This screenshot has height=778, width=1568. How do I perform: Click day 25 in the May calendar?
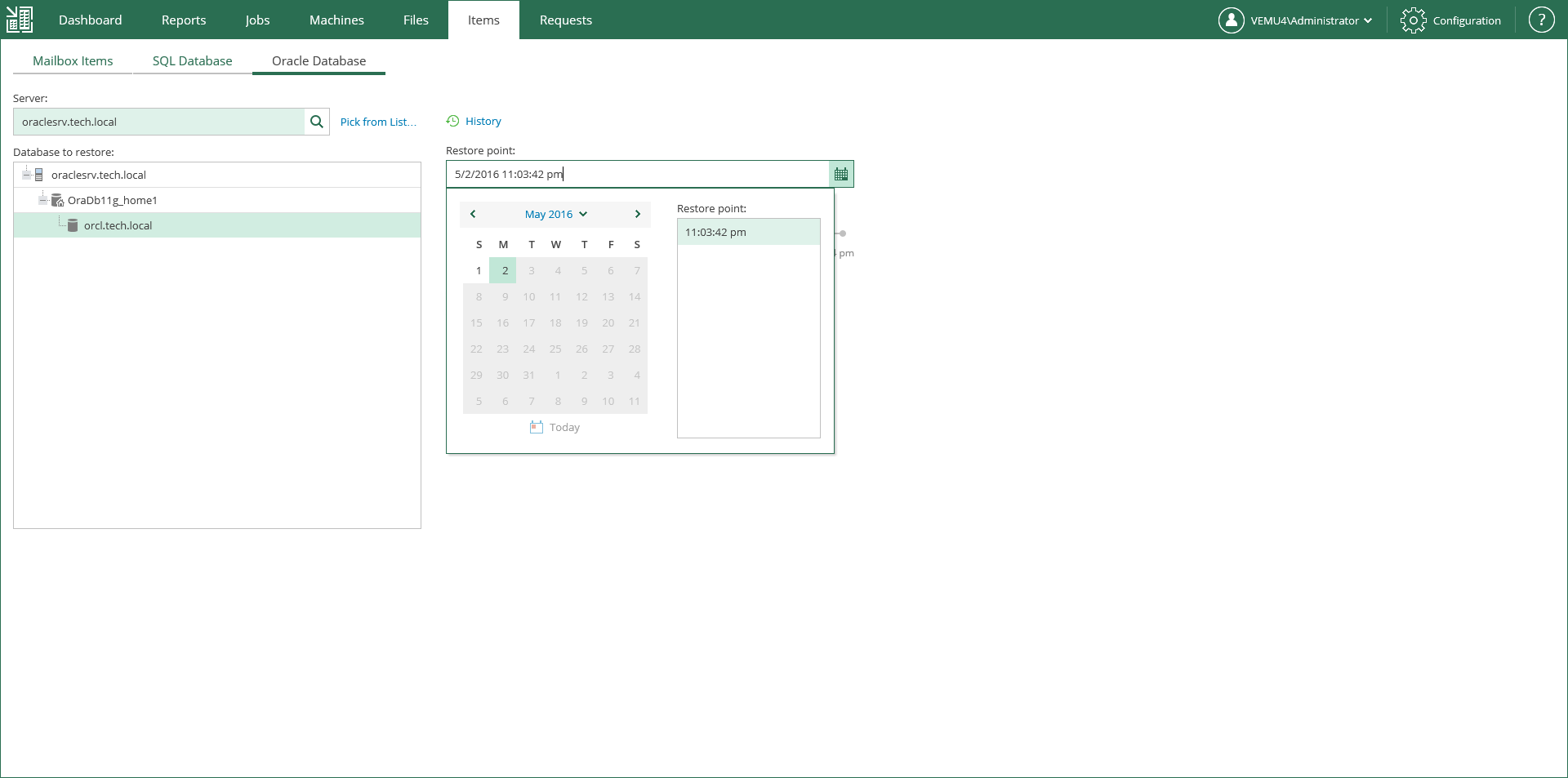[x=555, y=349]
